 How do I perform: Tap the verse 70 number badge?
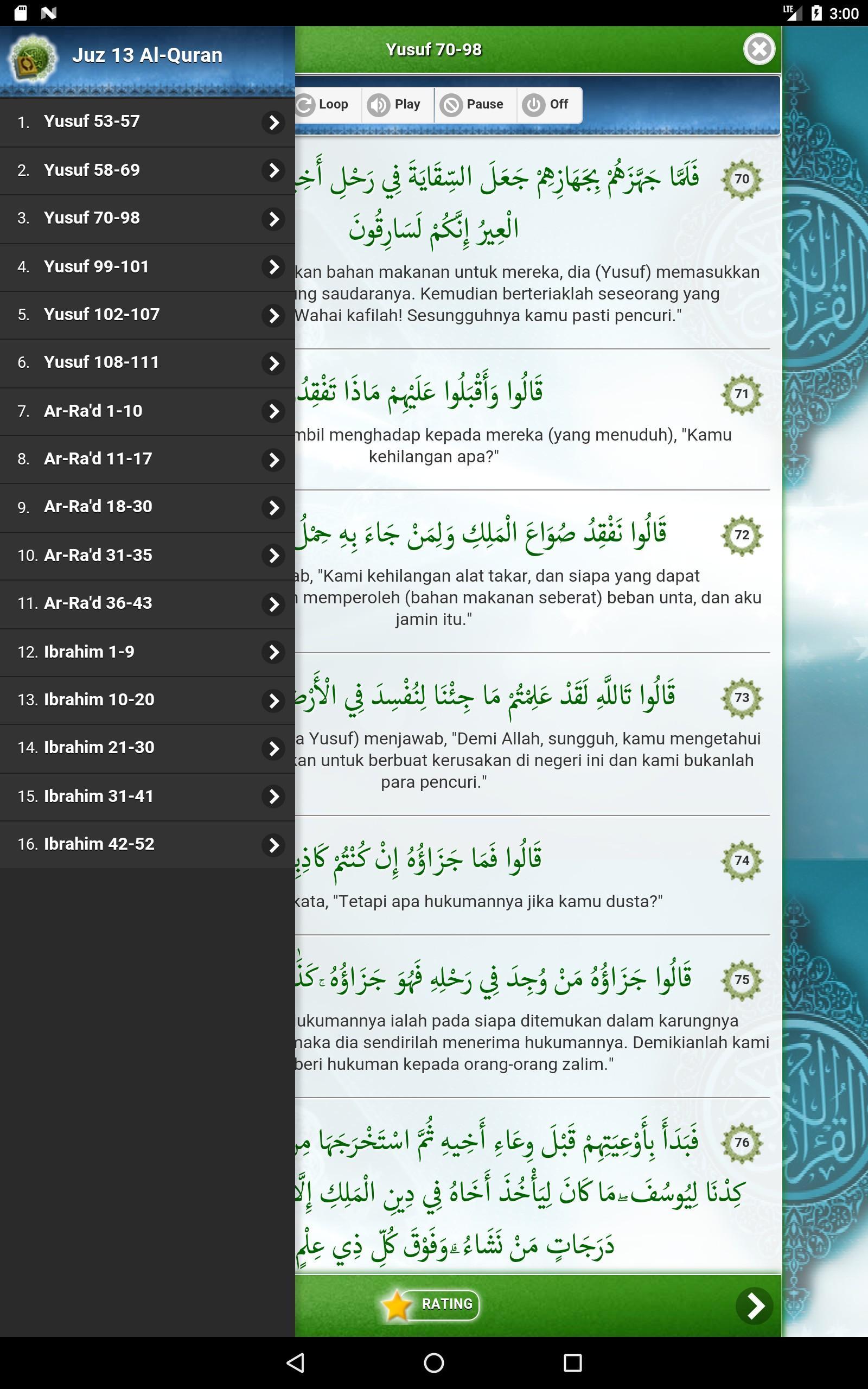[742, 179]
